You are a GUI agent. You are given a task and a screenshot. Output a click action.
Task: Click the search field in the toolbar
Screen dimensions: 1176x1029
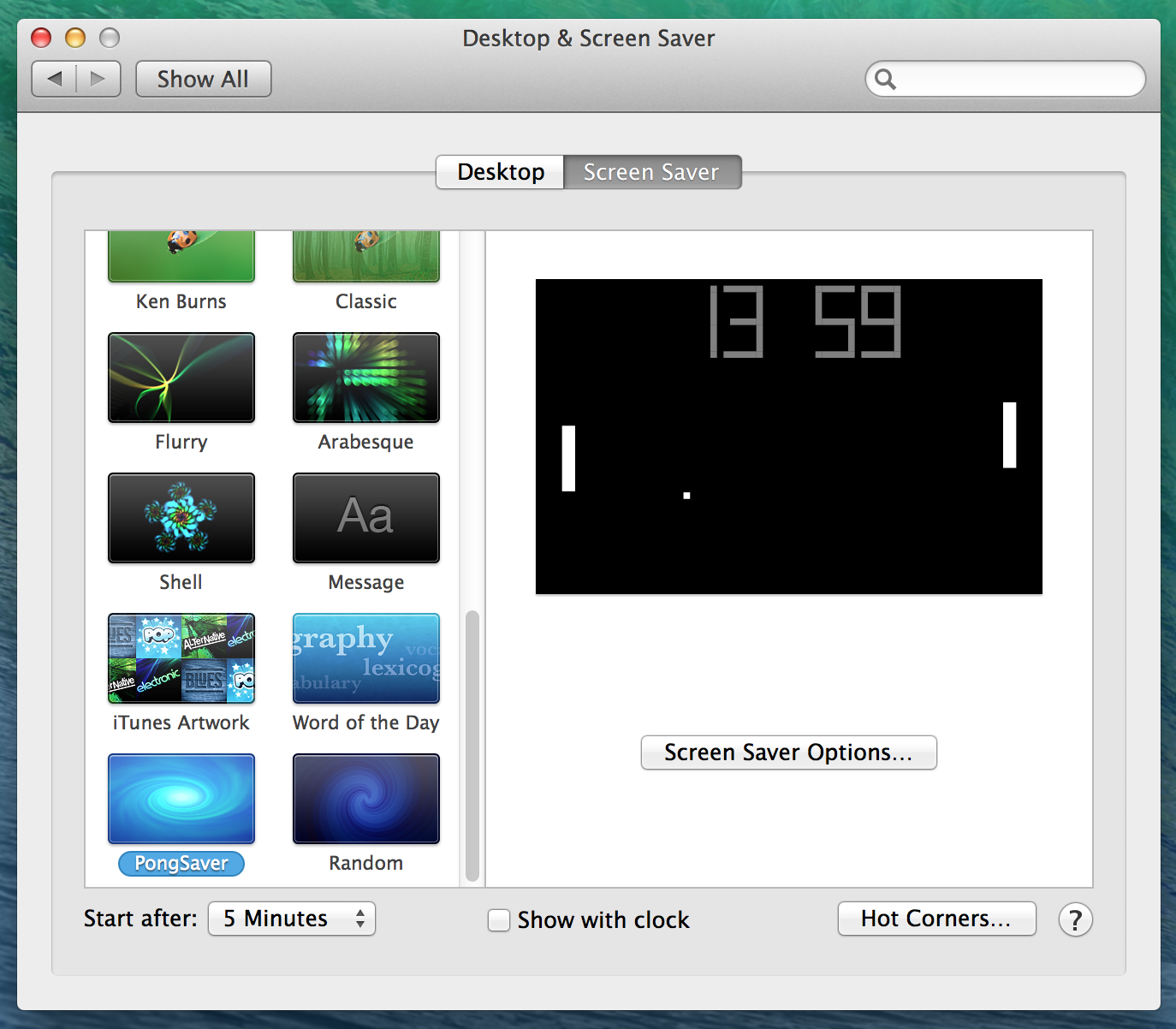click(1006, 79)
